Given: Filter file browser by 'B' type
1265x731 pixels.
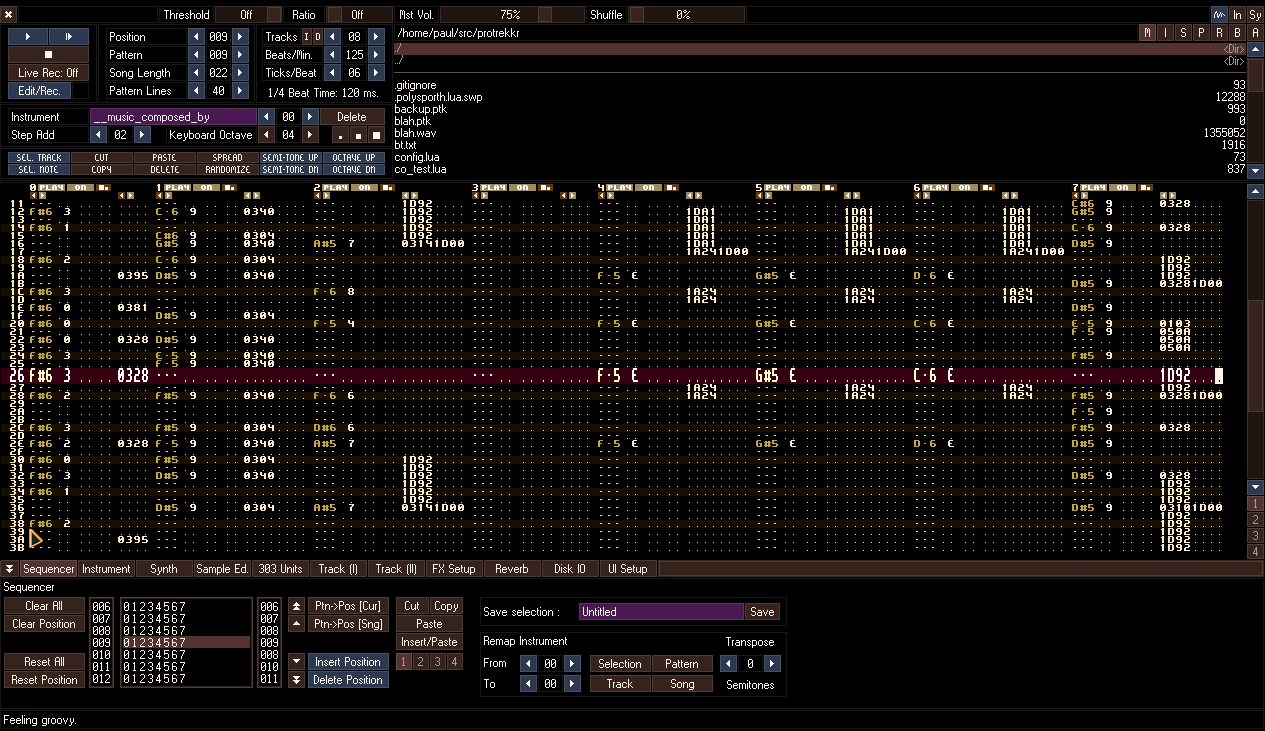Looking at the screenshot, I should pos(1237,33).
